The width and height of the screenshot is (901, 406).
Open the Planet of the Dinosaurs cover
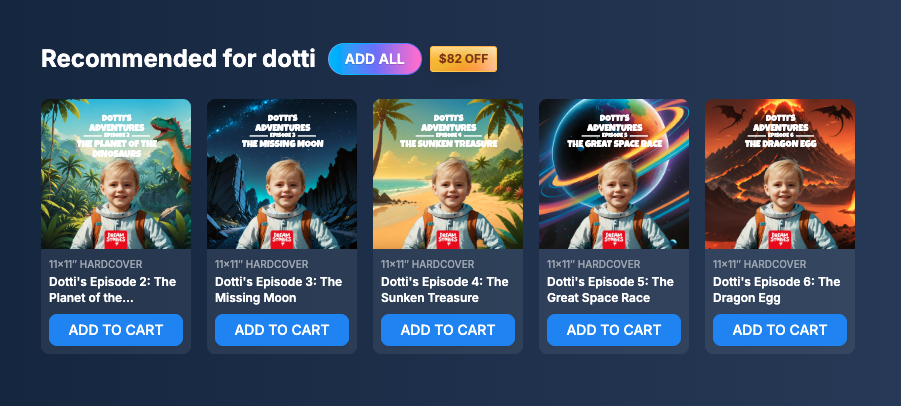[116, 174]
